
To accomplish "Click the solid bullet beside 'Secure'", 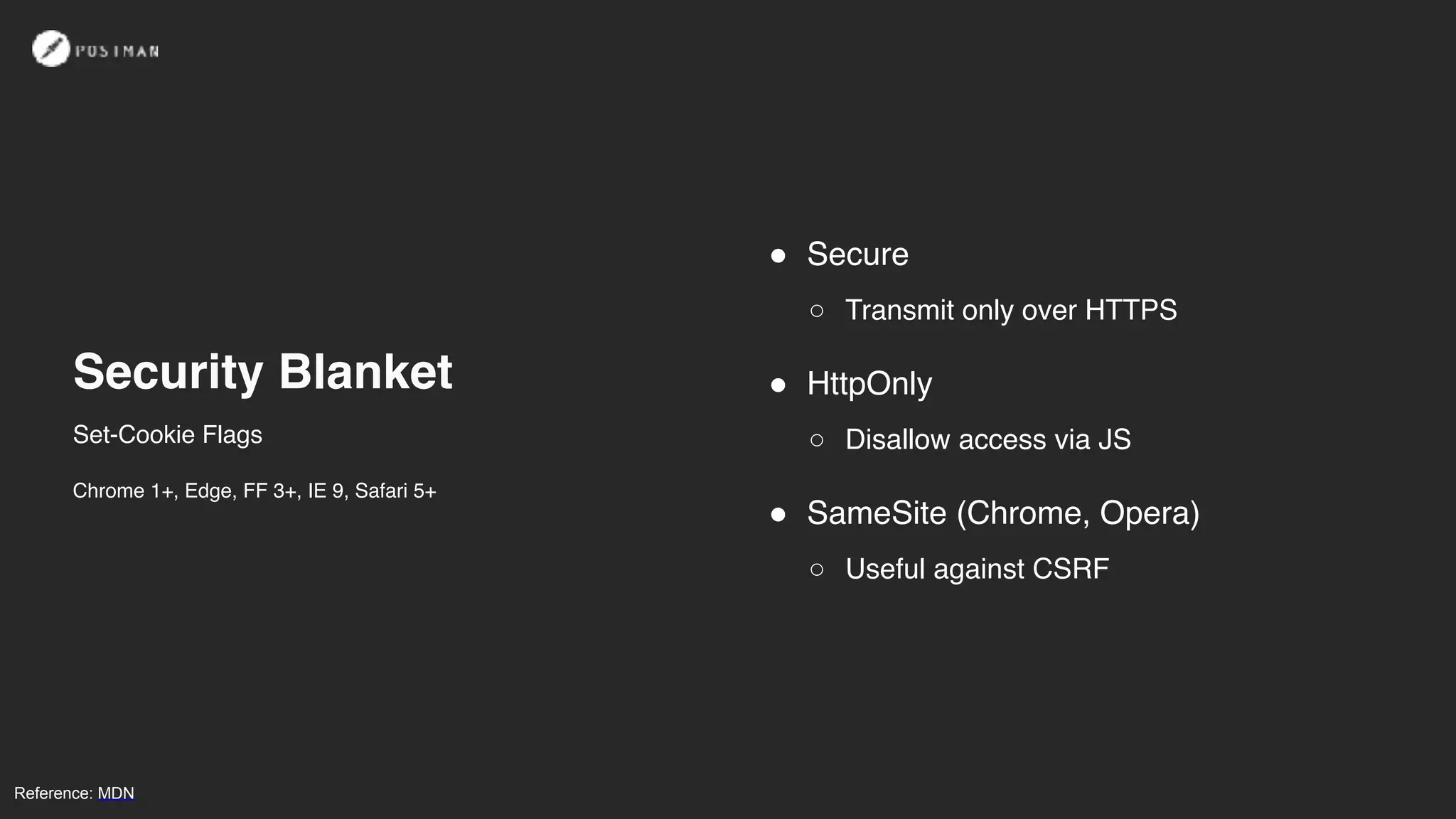I will coord(778,255).
